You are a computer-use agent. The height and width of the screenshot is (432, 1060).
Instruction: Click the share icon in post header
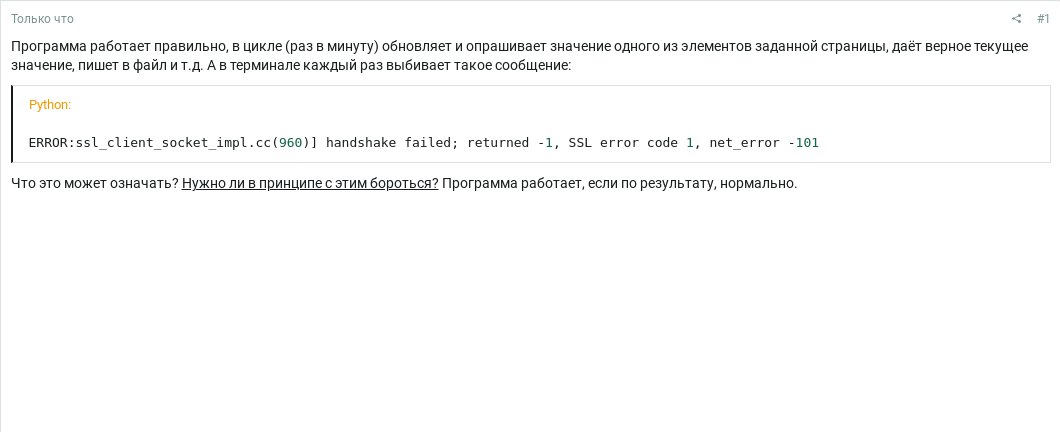point(1017,19)
